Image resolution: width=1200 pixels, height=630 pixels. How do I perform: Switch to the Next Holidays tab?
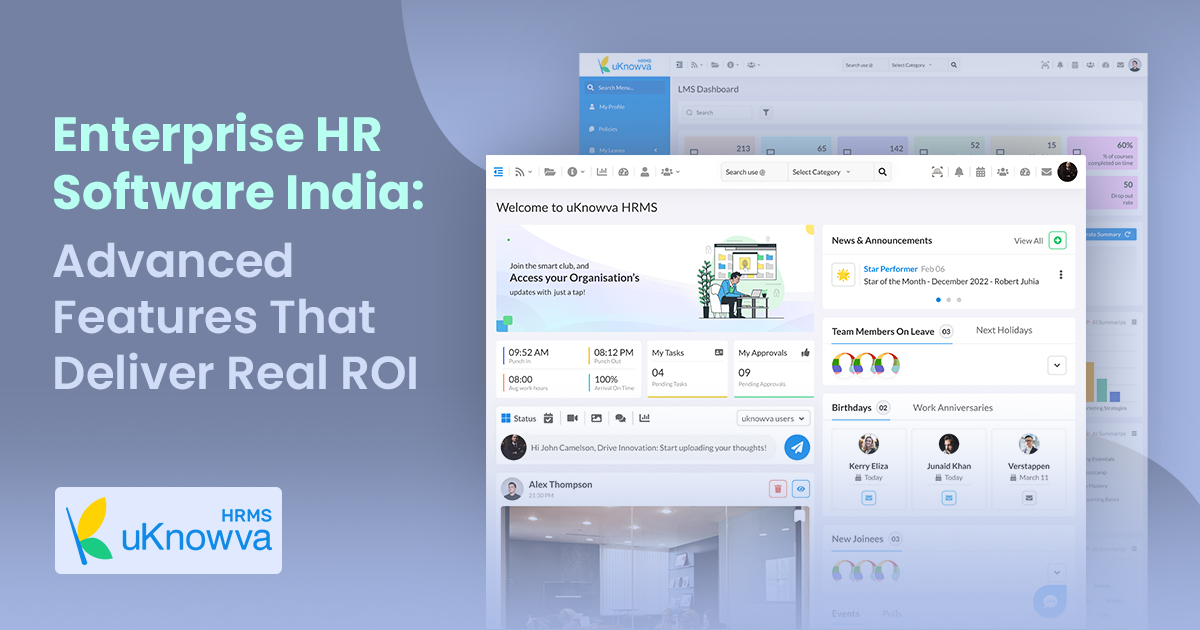pyautogui.click(x=1004, y=330)
